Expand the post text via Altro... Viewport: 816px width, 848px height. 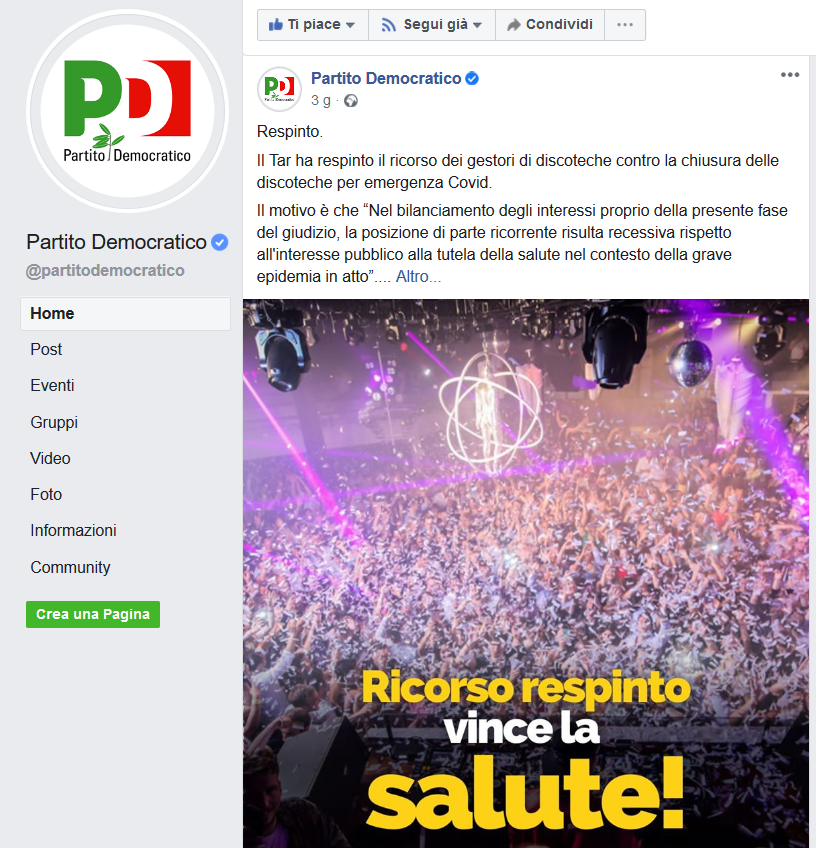[418, 277]
